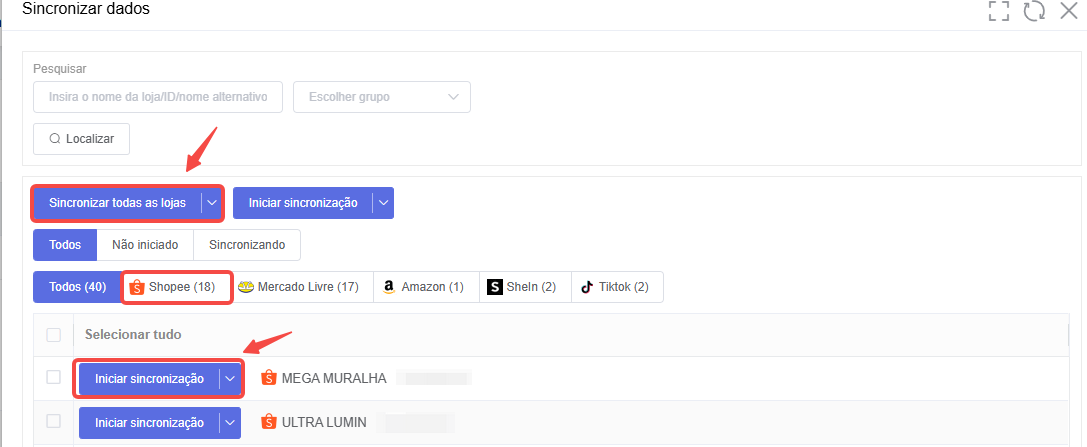This screenshot has width=1087, height=447.
Task: Click the refresh icon in dialog header
Action: coord(1034,11)
